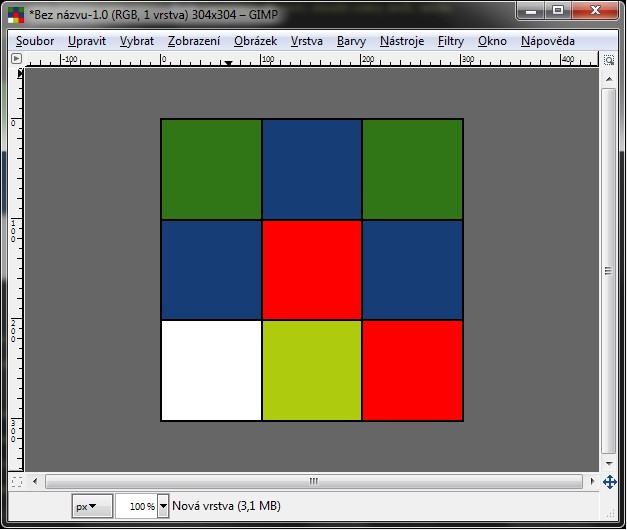Viewport: 627px width, 530px height.
Task: Open the px unit dropdown
Action: [x=92, y=506]
